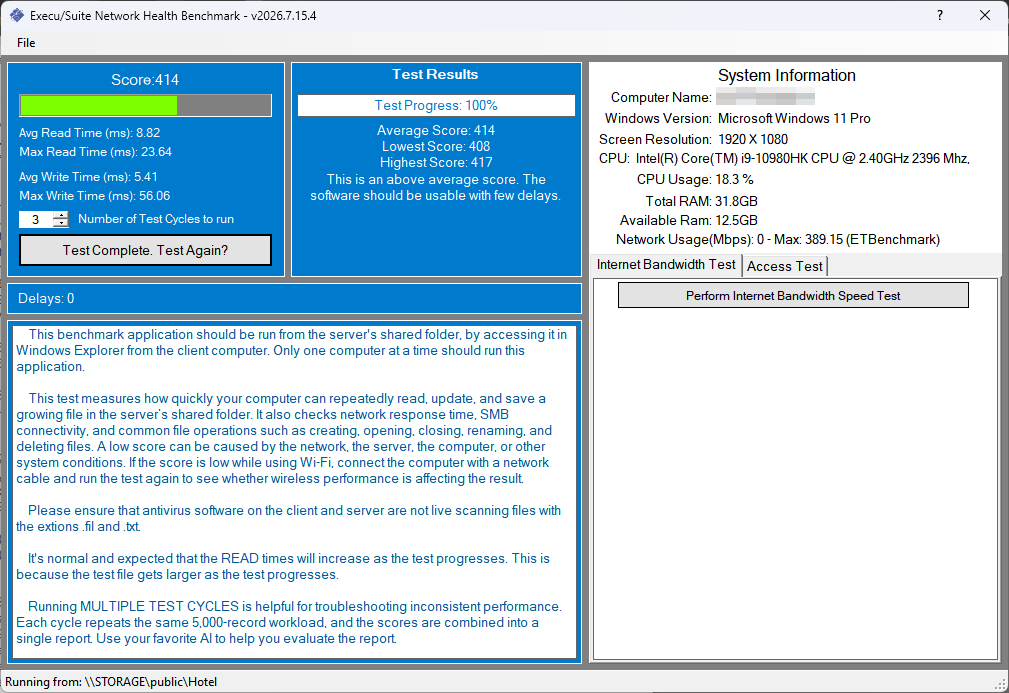This screenshot has height=693, width=1009.
Task: Click the paragraph about READ times increasing
Action: click(283, 567)
